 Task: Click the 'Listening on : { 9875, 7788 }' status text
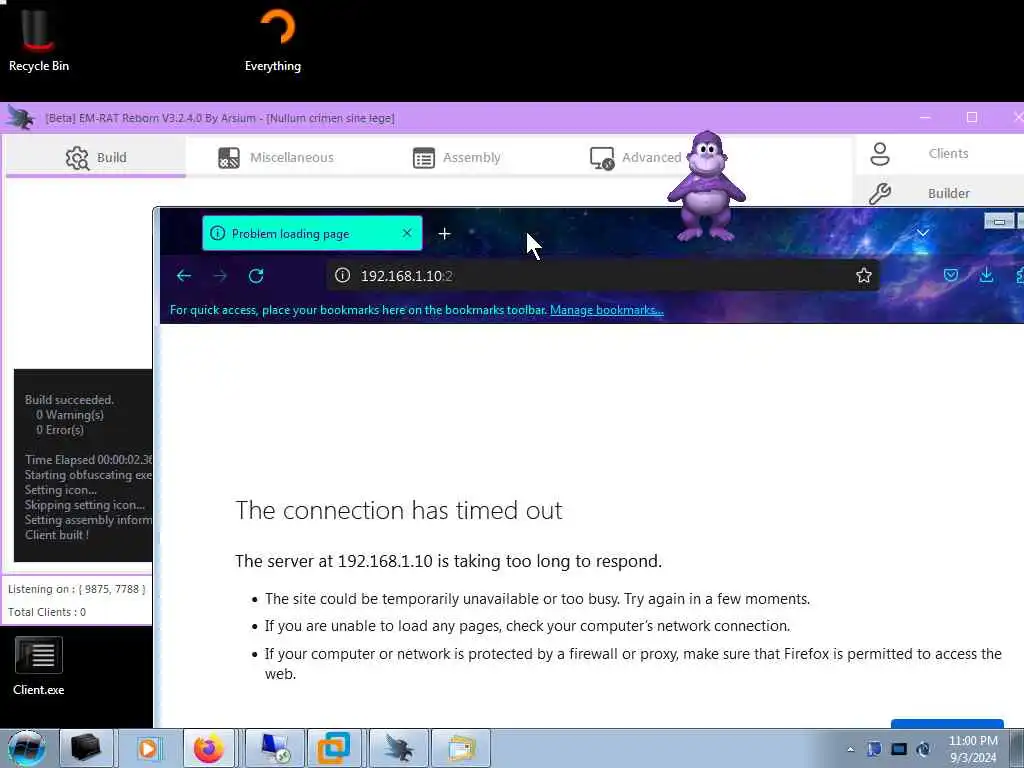[76, 589]
